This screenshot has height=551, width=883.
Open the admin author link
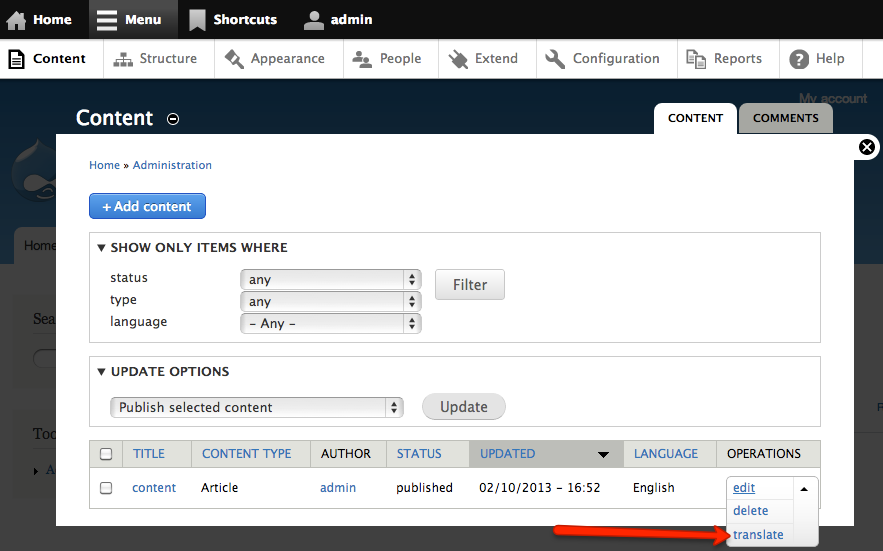338,488
